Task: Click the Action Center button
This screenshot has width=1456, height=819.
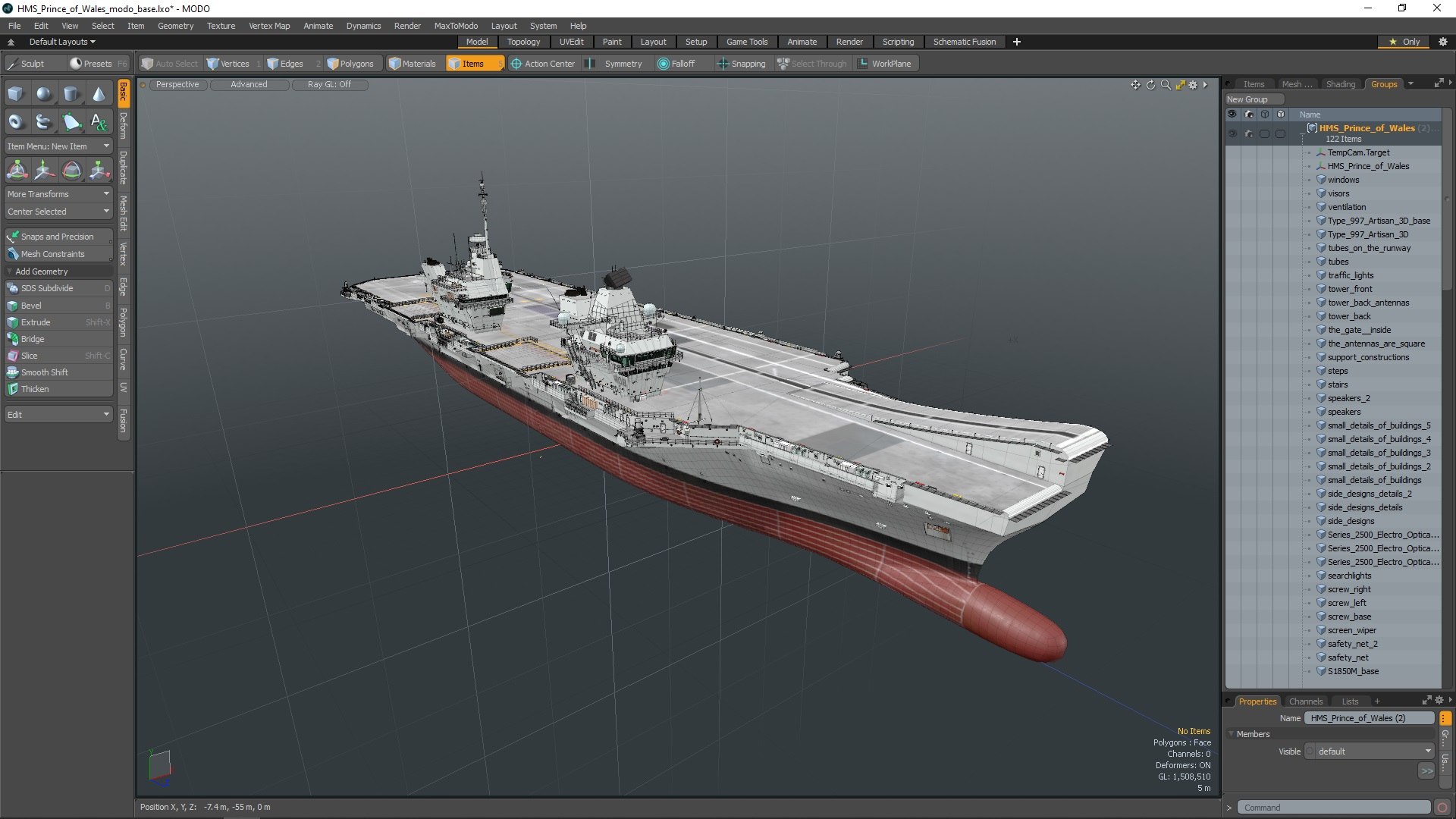Action: (543, 64)
